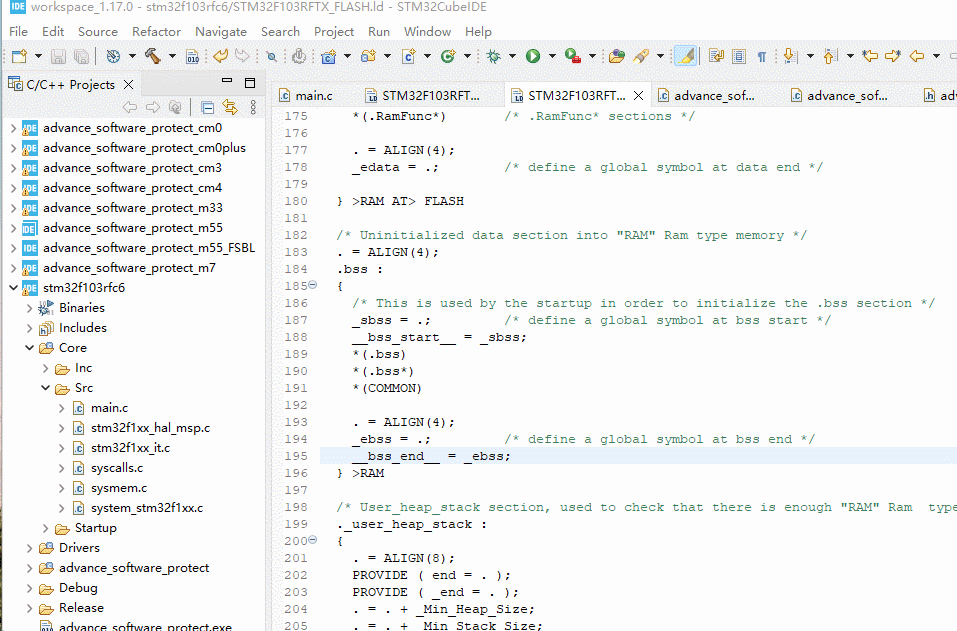
Task: Open the Build hammer dropdown arrow
Action: pyautogui.click(x=172, y=57)
